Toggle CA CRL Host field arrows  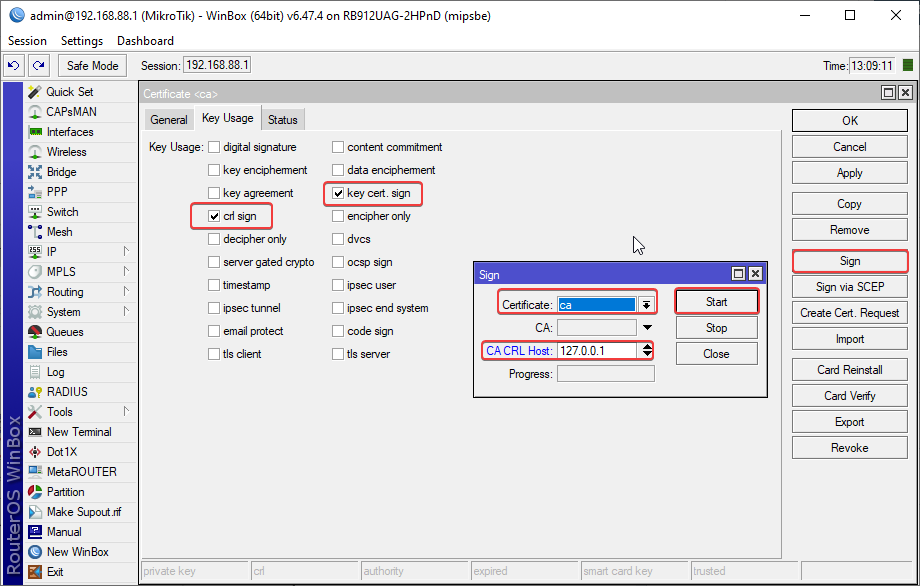tap(647, 351)
